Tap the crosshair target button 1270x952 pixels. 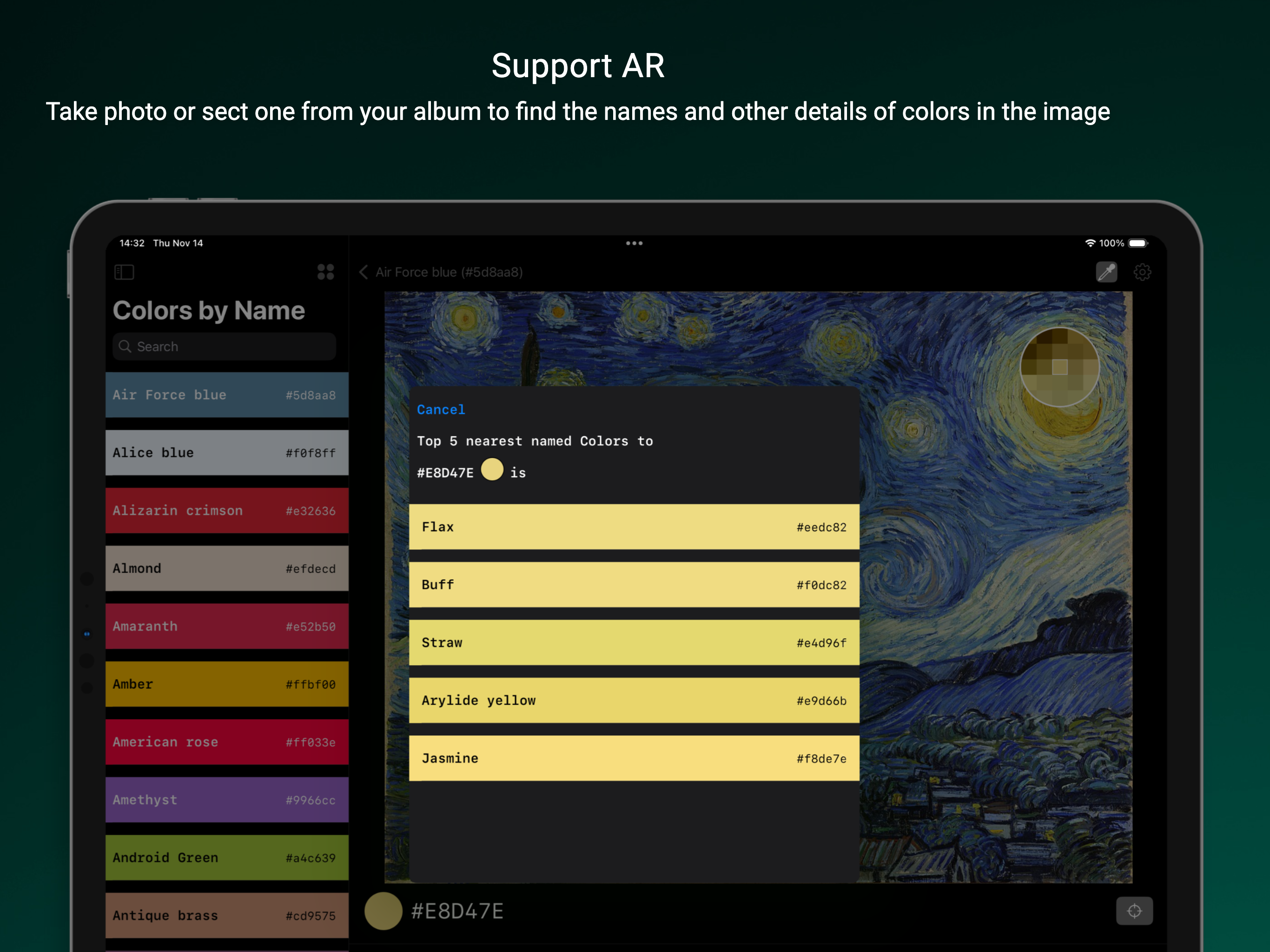[x=1134, y=911]
